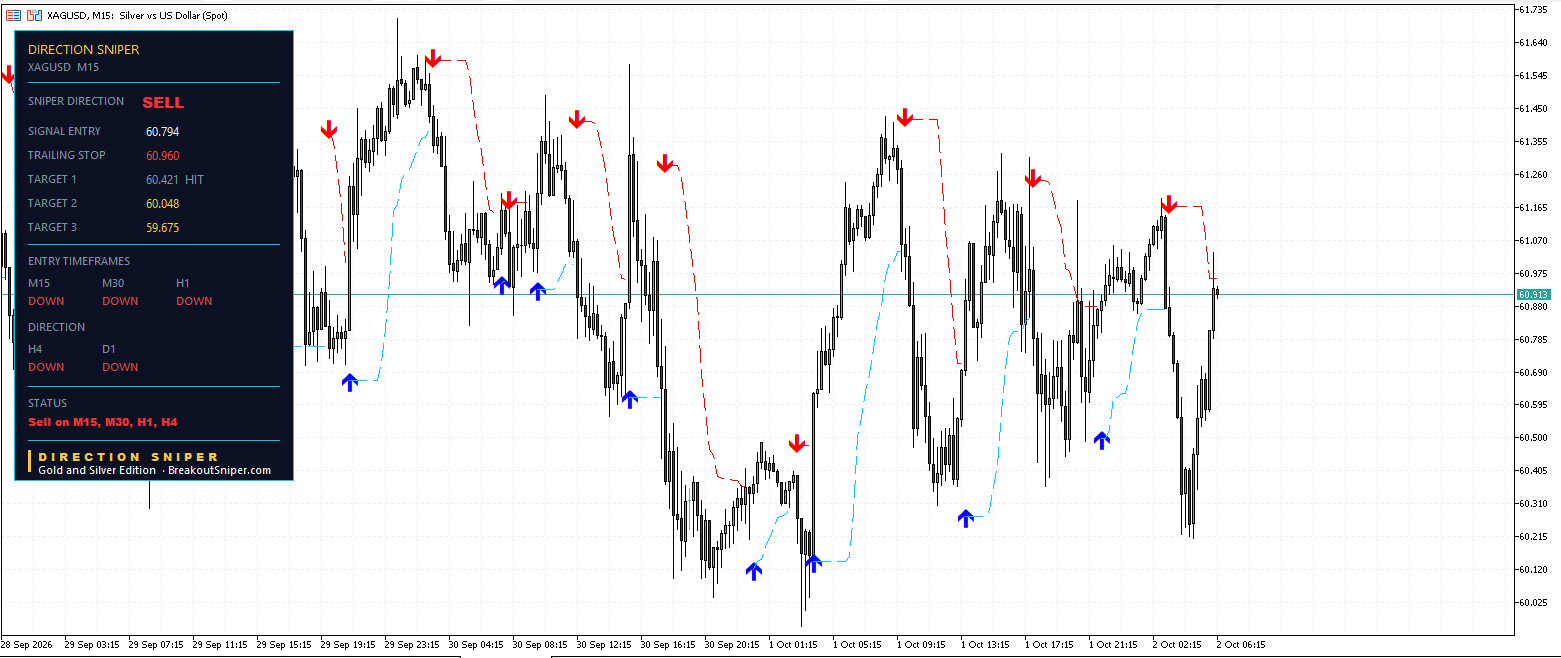Click Target 2 value 60.048
The height and width of the screenshot is (658, 1561).
(163, 203)
